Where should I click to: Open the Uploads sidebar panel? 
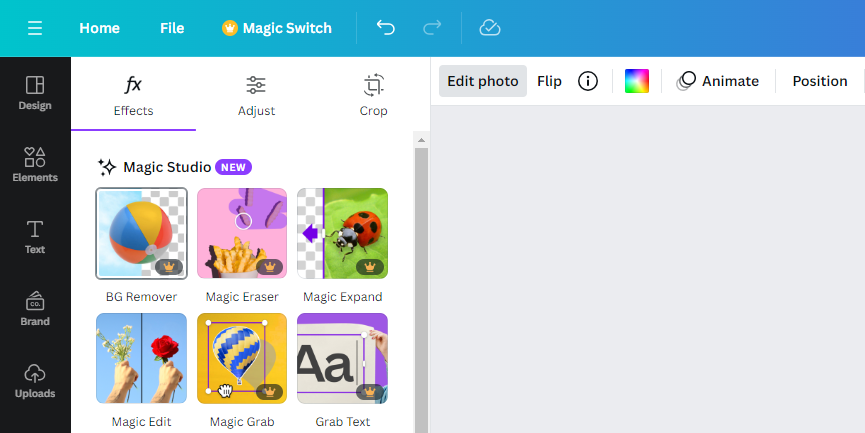(x=35, y=381)
